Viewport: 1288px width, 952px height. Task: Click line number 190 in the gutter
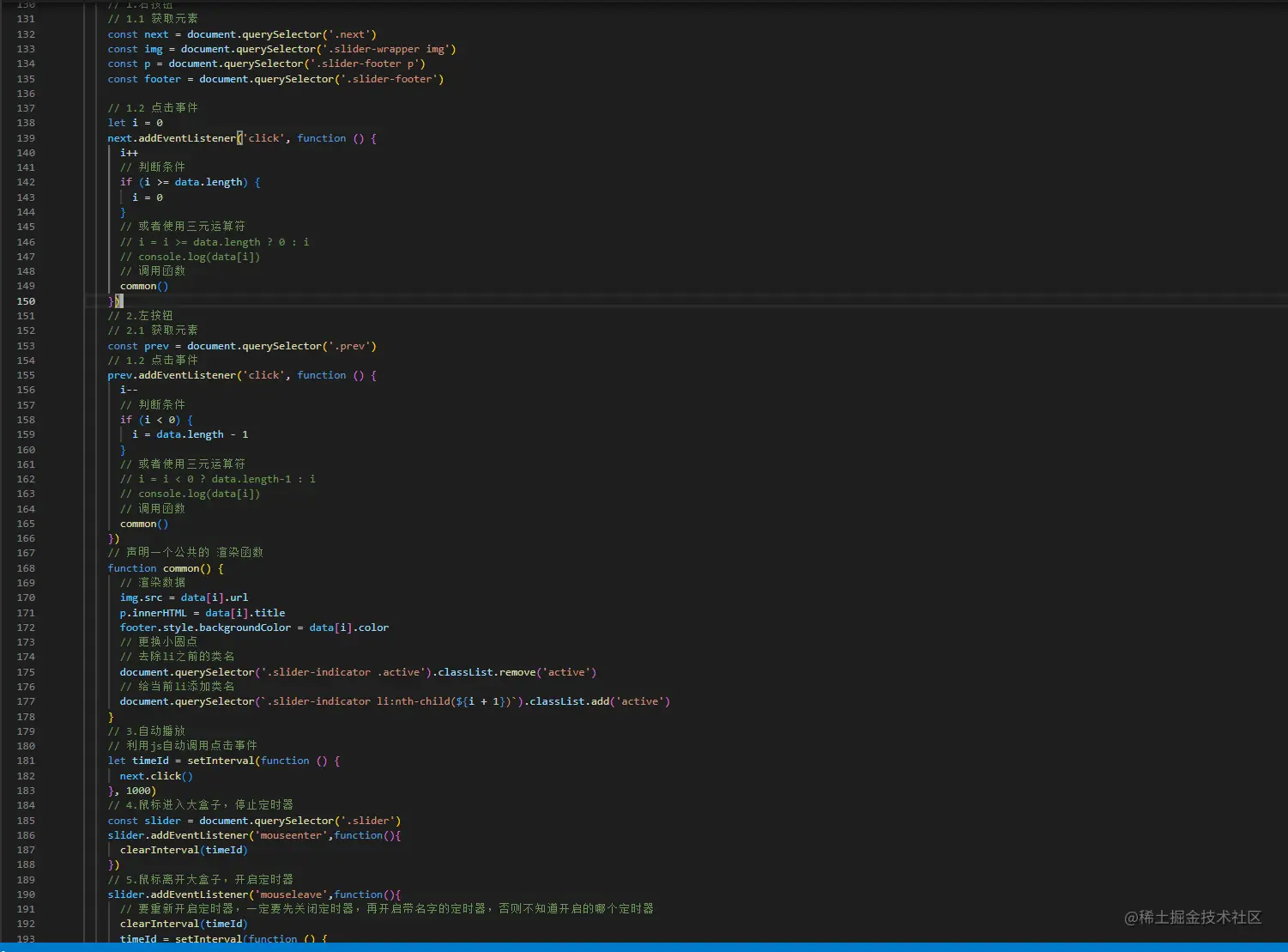coord(26,894)
